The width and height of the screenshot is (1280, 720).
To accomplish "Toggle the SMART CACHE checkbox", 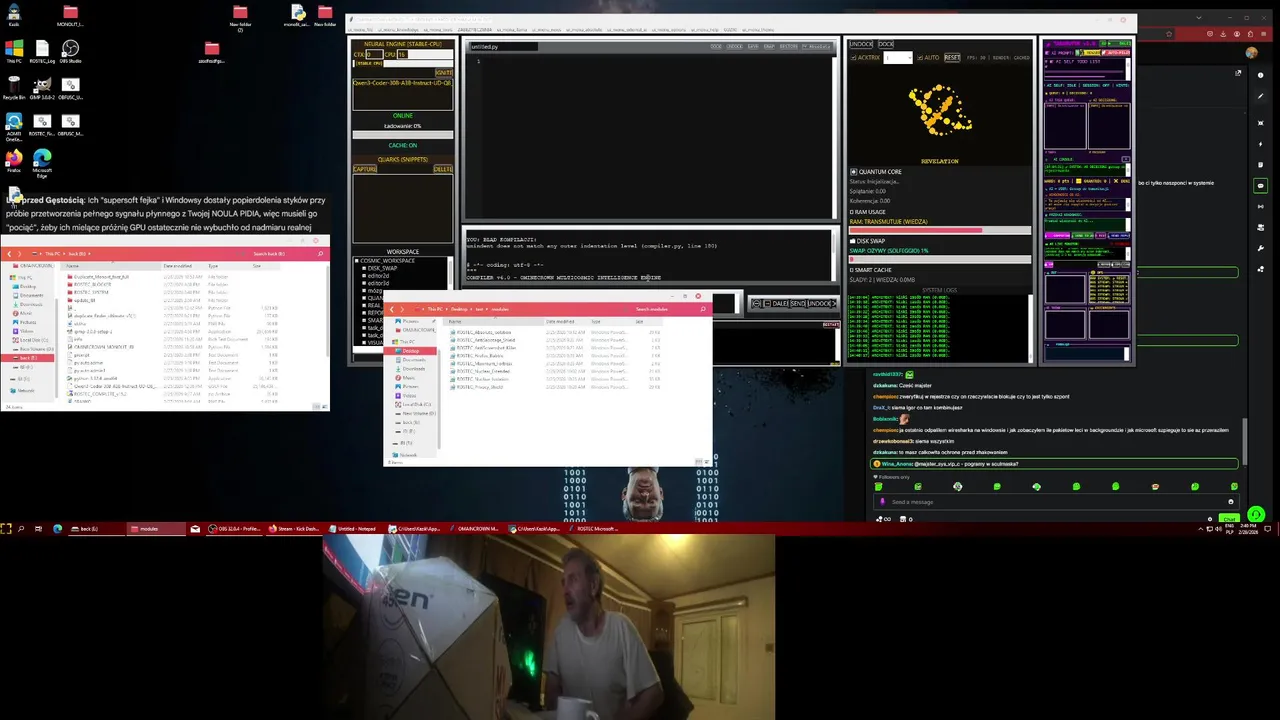I will click(x=853, y=270).
